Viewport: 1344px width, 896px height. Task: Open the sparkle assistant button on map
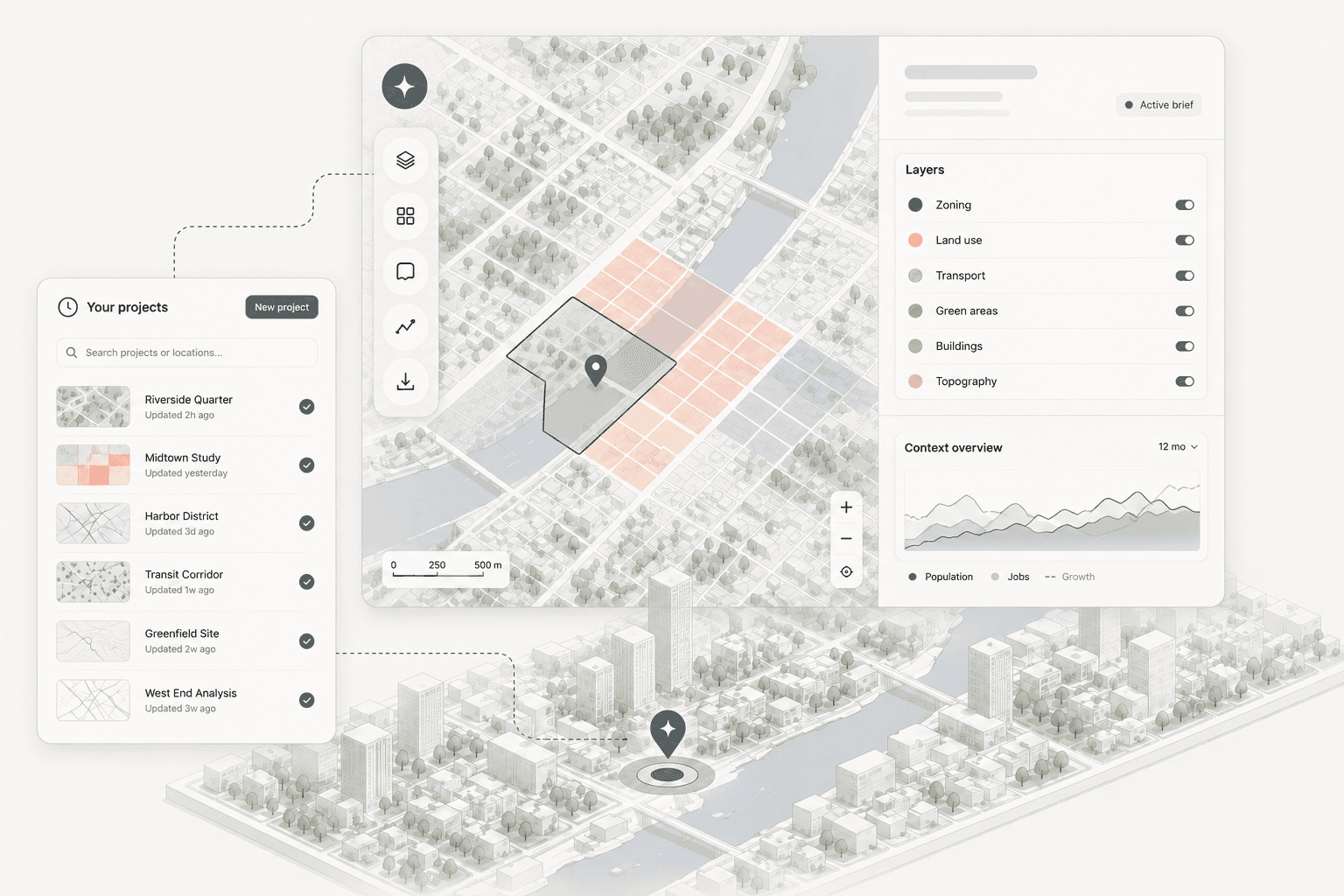point(404,87)
